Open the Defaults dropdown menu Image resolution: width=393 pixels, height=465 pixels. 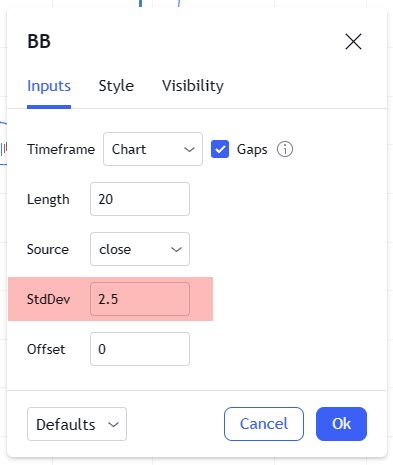(x=77, y=424)
